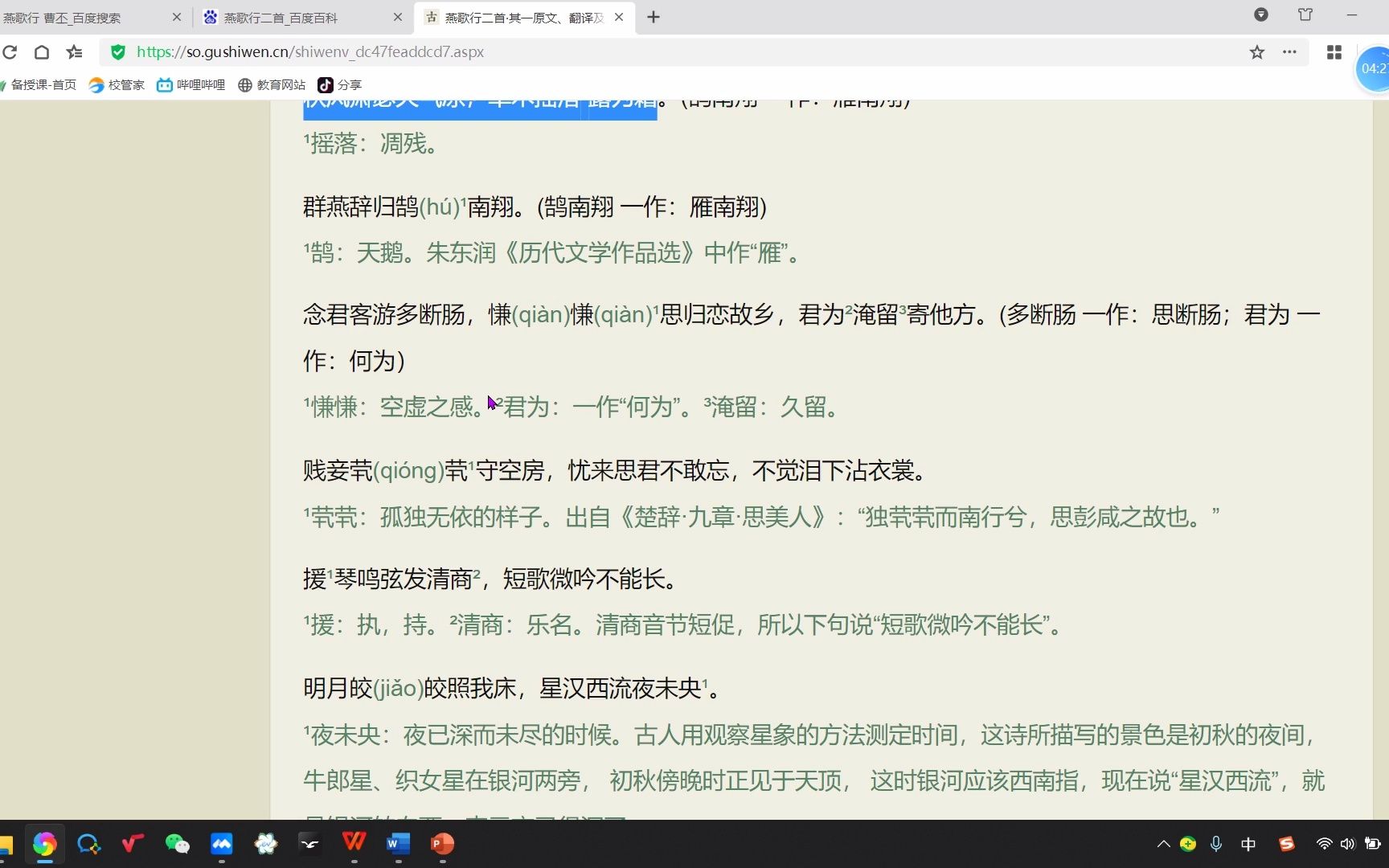The height and width of the screenshot is (868, 1389).
Task: Click the annotation 慊慊：空虚之感
Action: [x=393, y=407]
